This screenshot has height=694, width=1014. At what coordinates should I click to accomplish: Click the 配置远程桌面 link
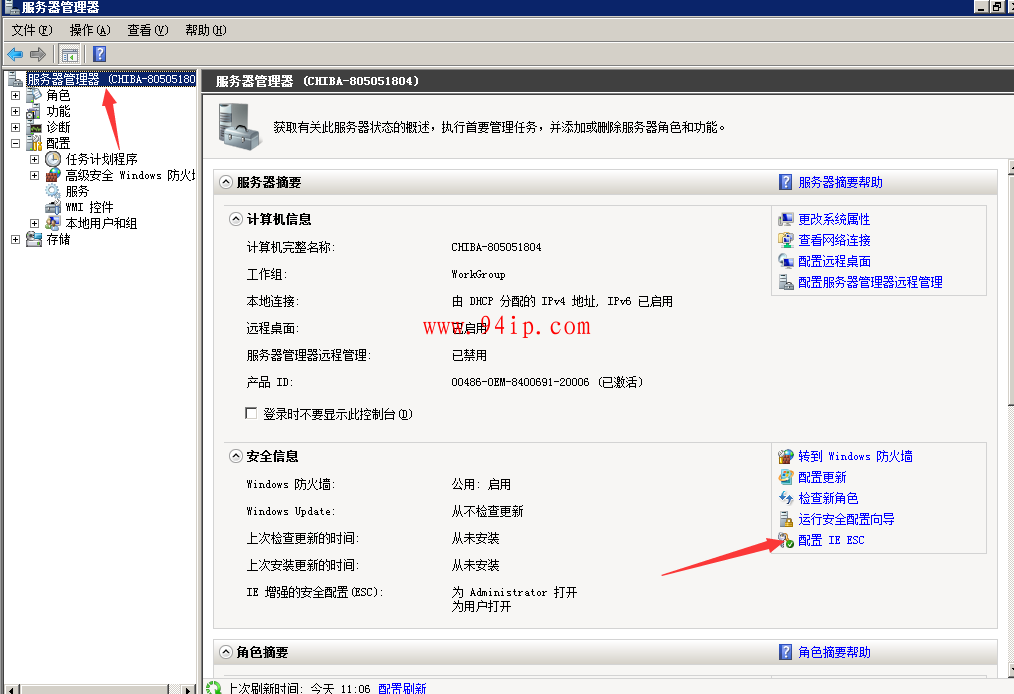(x=834, y=261)
